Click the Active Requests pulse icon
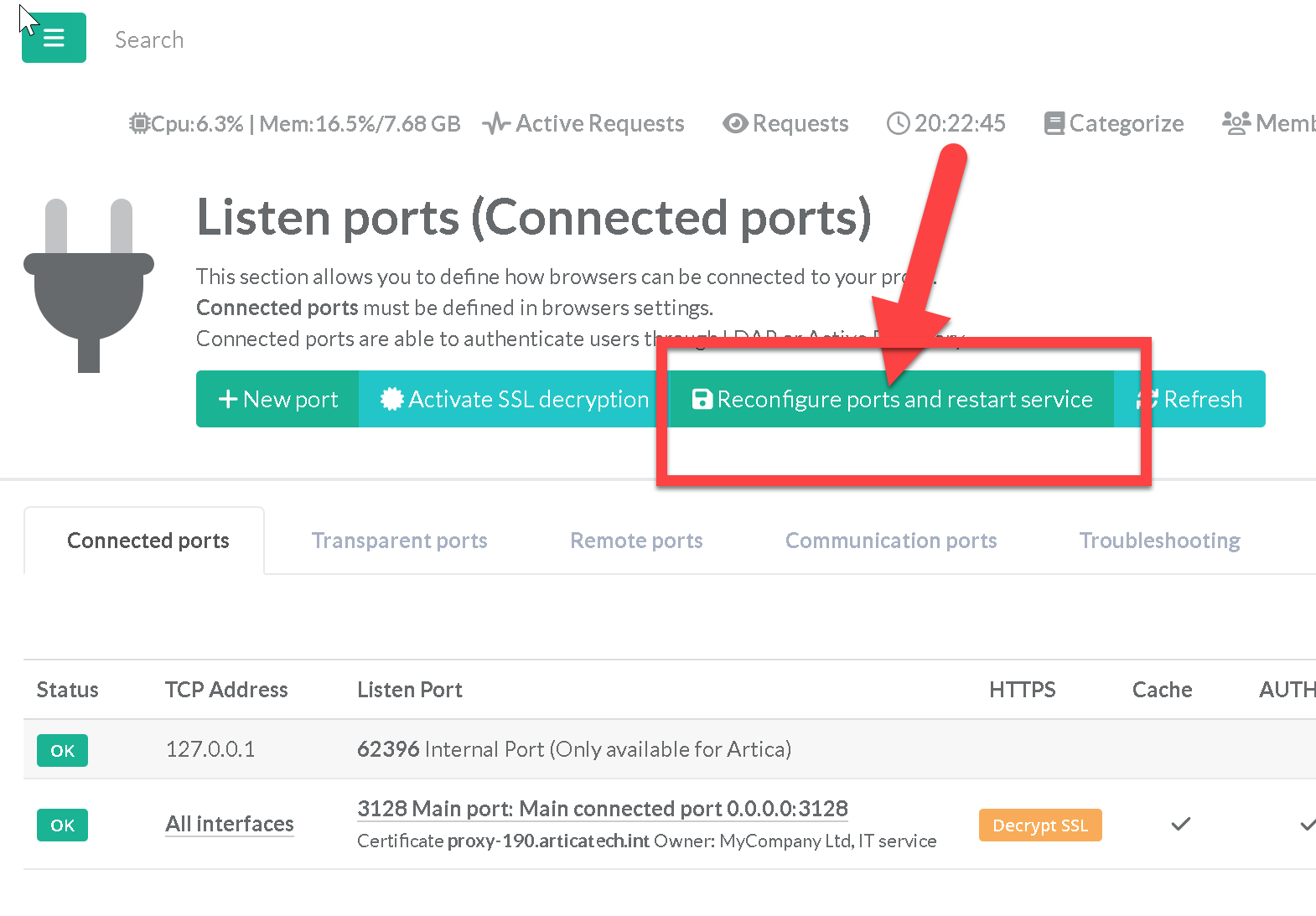 [496, 124]
